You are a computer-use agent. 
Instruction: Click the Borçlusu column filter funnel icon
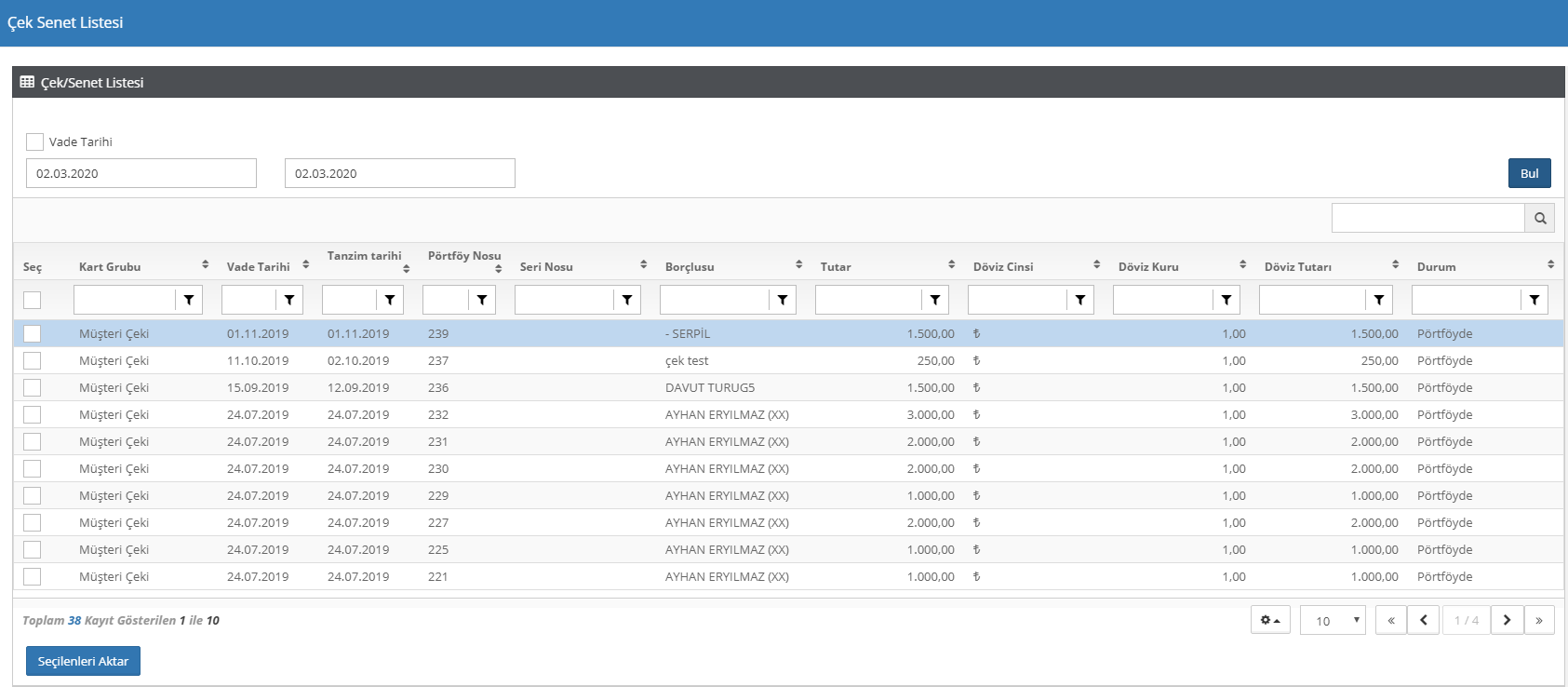pyautogui.click(x=783, y=300)
